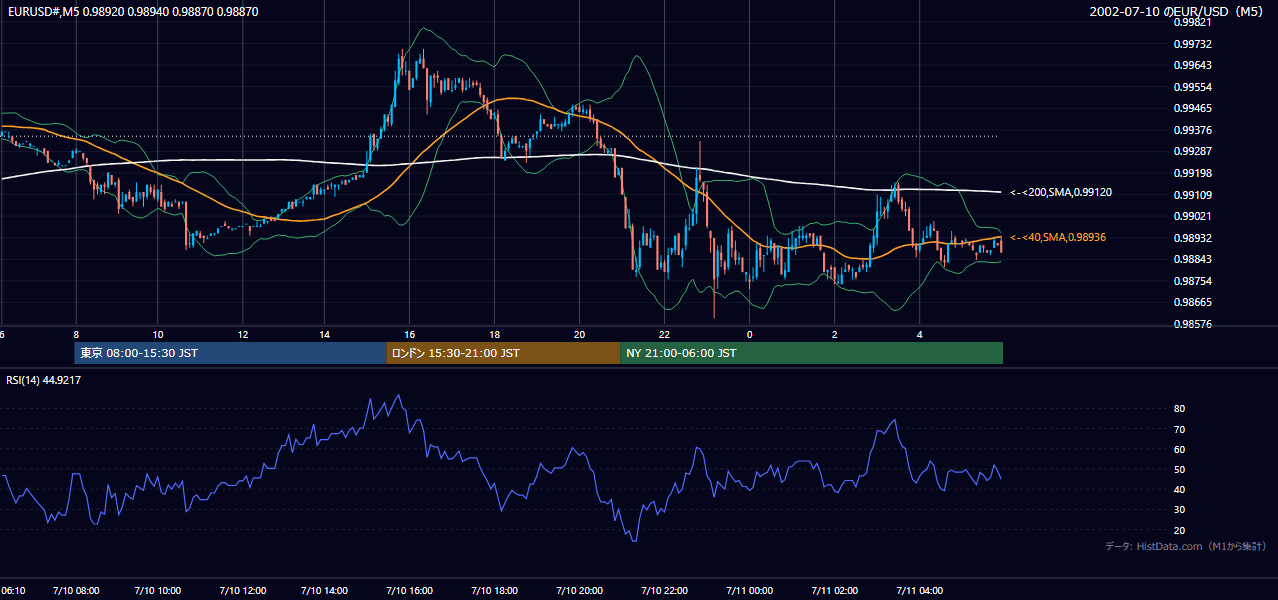1278x600 pixels.
Task: Click the 7/10 16:00 time label
Action: 410,591
